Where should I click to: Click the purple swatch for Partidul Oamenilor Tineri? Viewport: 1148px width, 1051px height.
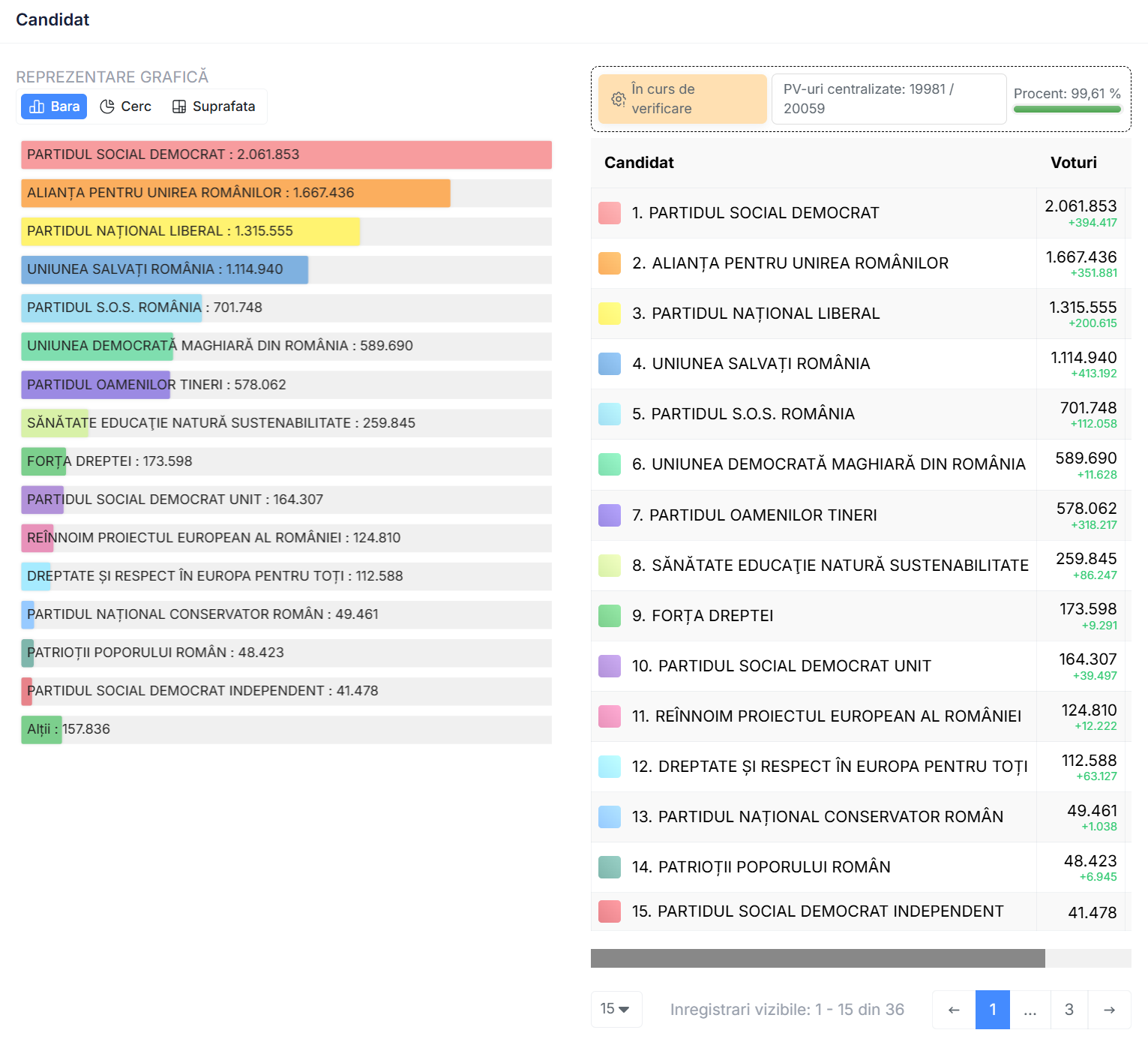[610, 515]
